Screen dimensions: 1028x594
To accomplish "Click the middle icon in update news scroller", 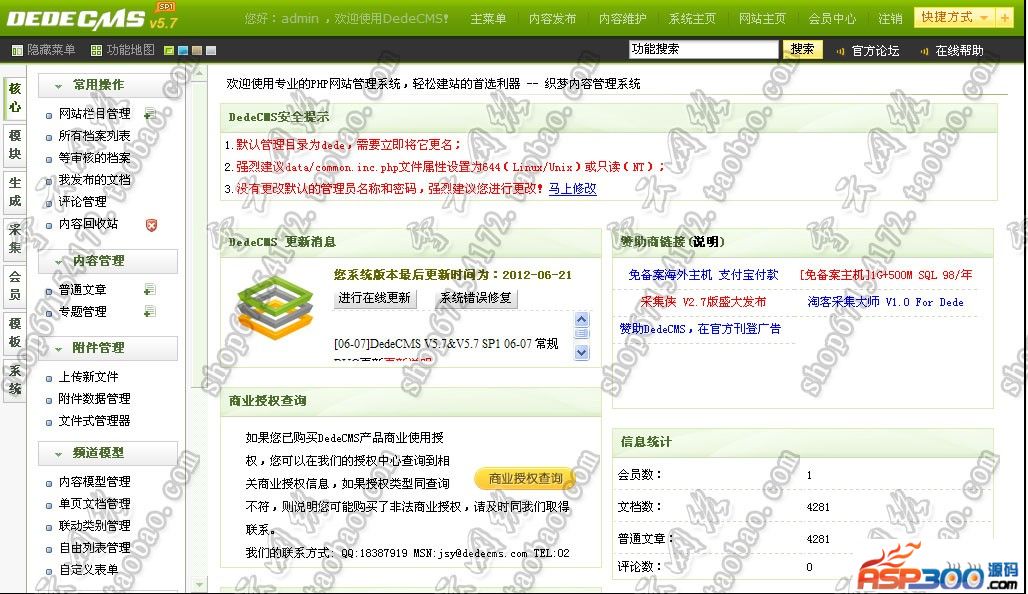I will (582, 334).
